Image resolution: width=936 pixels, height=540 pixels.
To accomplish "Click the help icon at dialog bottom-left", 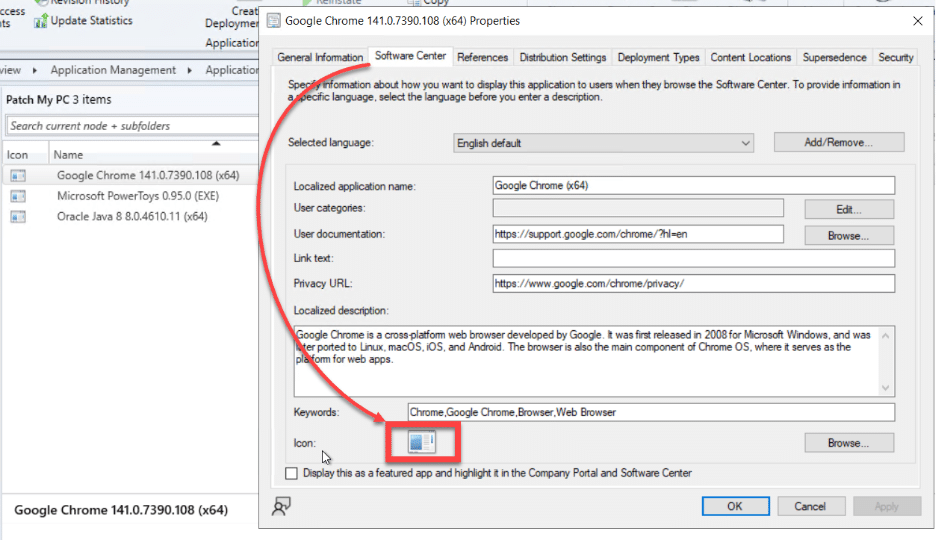I will click(x=282, y=507).
